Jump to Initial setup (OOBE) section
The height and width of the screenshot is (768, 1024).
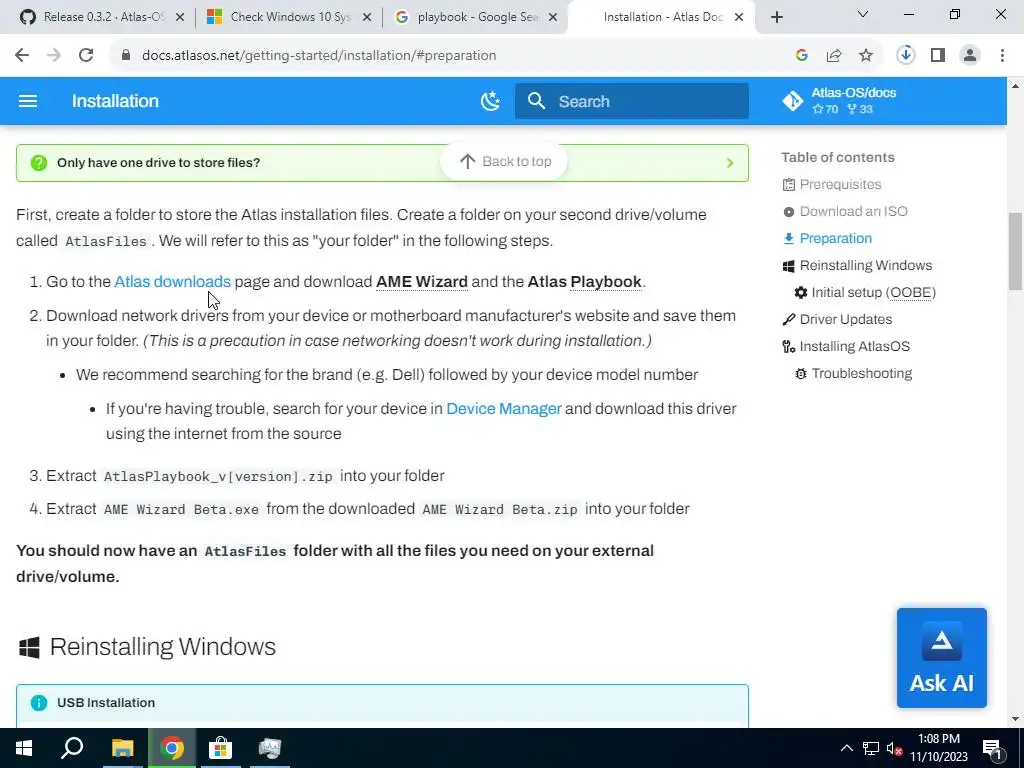pyautogui.click(x=873, y=293)
